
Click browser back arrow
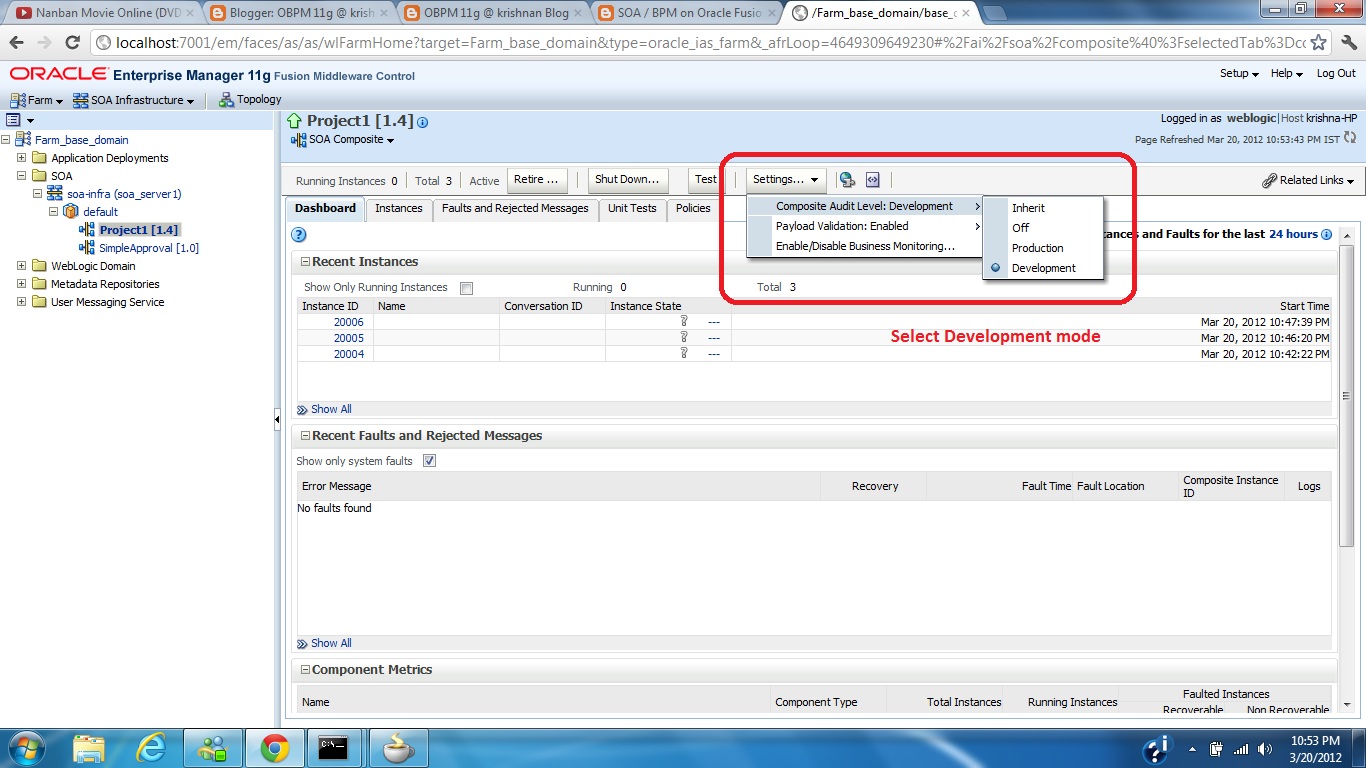point(17,43)
